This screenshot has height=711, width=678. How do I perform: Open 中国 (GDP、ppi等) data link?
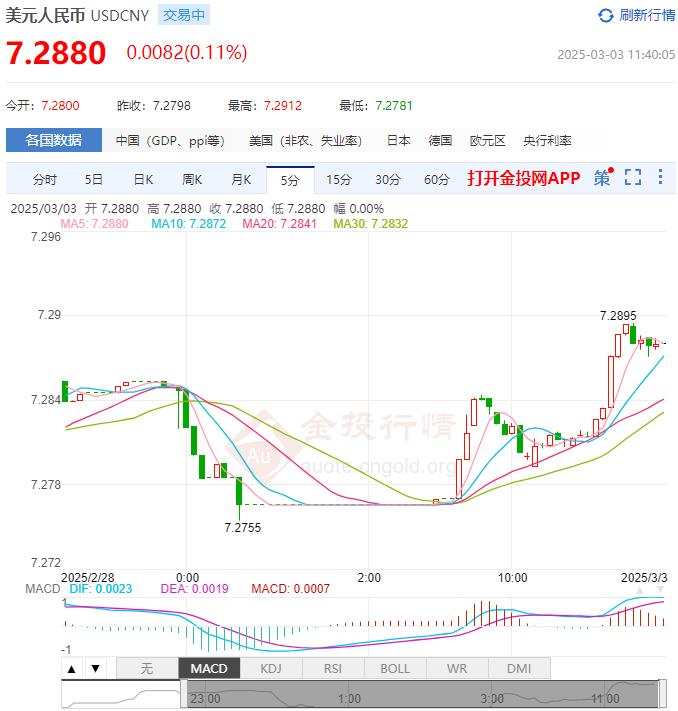point(170,141)
